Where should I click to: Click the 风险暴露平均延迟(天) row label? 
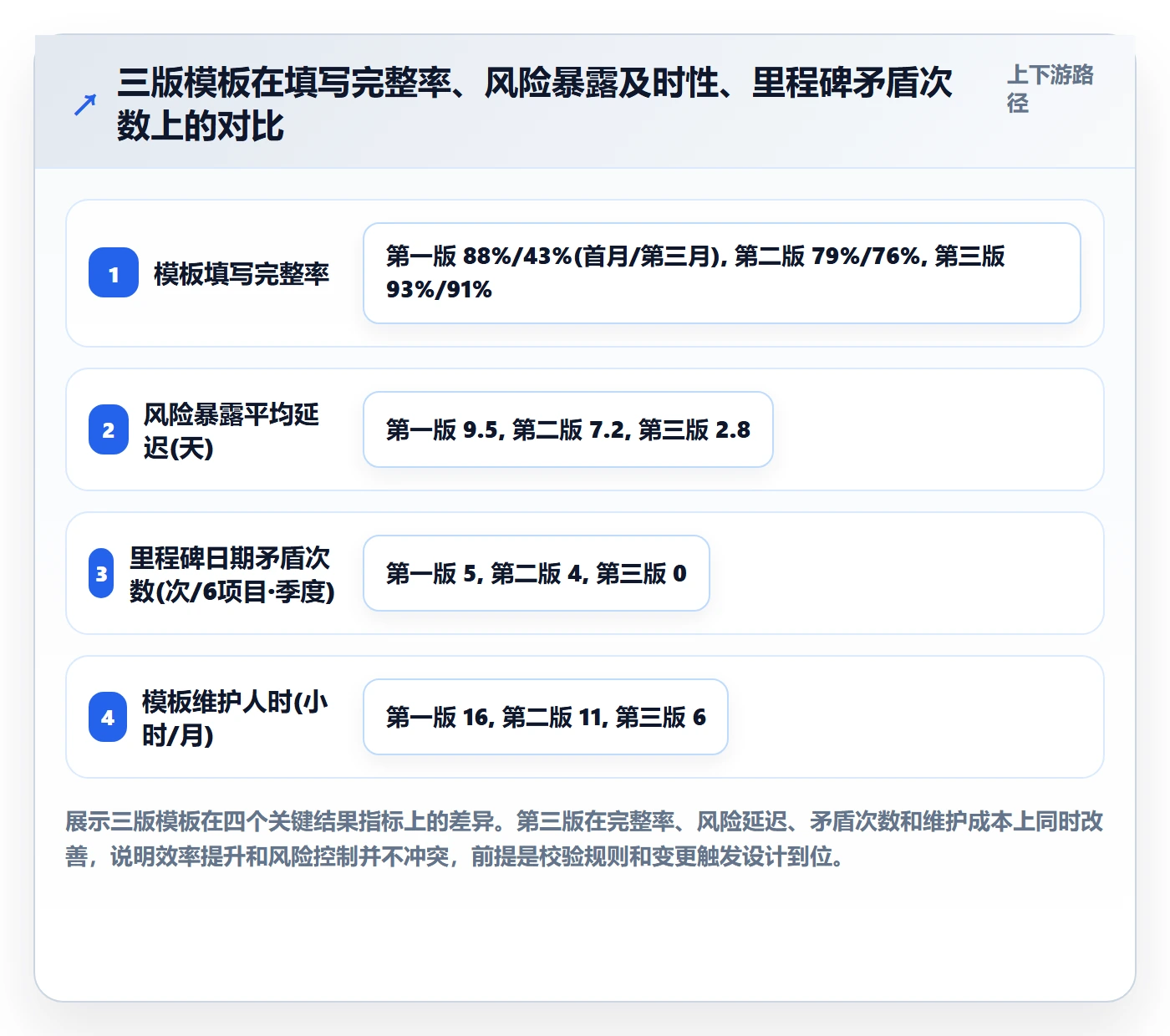coord(231,430)
